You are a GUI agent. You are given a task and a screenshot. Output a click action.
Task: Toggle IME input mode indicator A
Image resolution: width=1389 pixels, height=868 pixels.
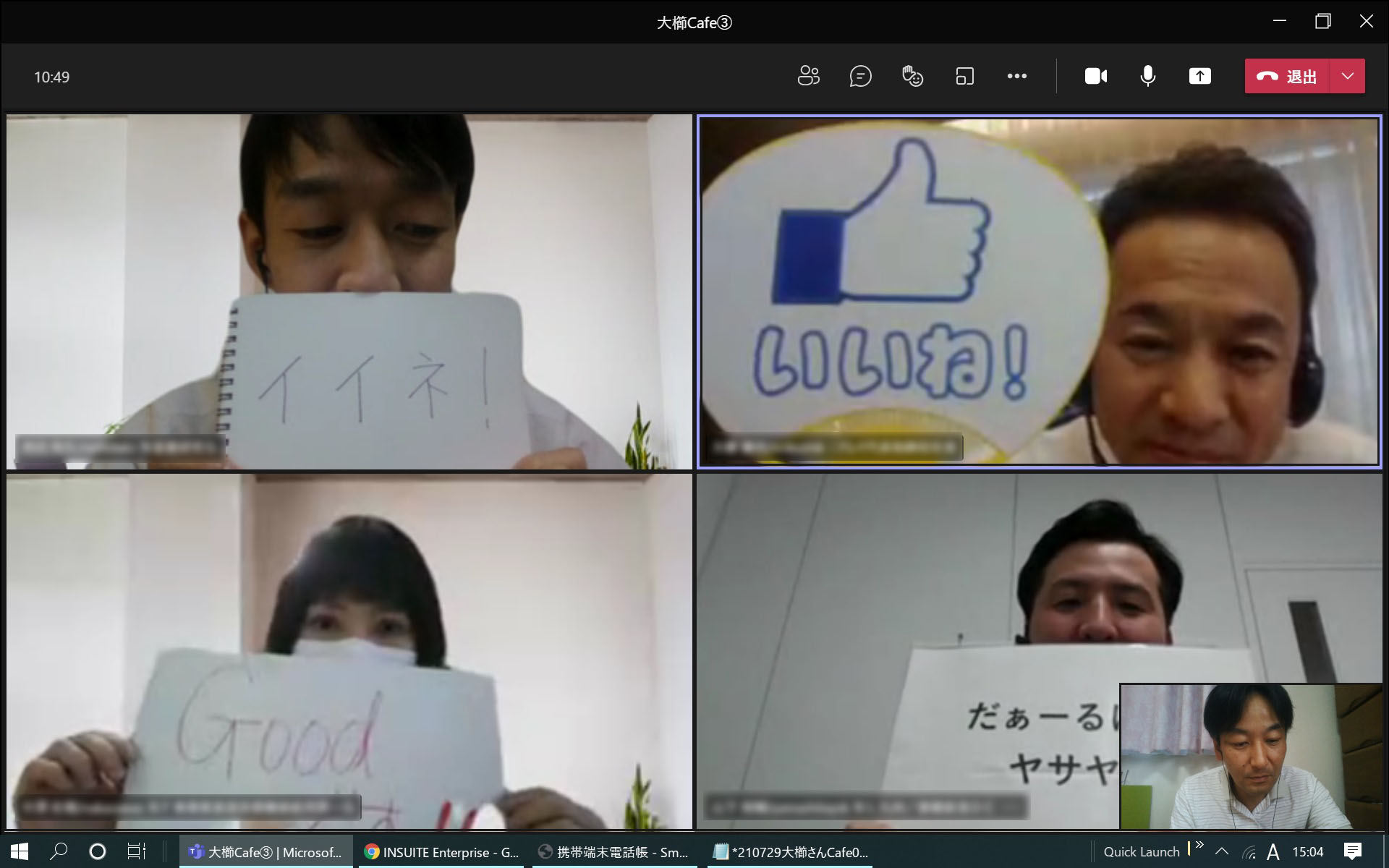click(x=1273, y=852)
